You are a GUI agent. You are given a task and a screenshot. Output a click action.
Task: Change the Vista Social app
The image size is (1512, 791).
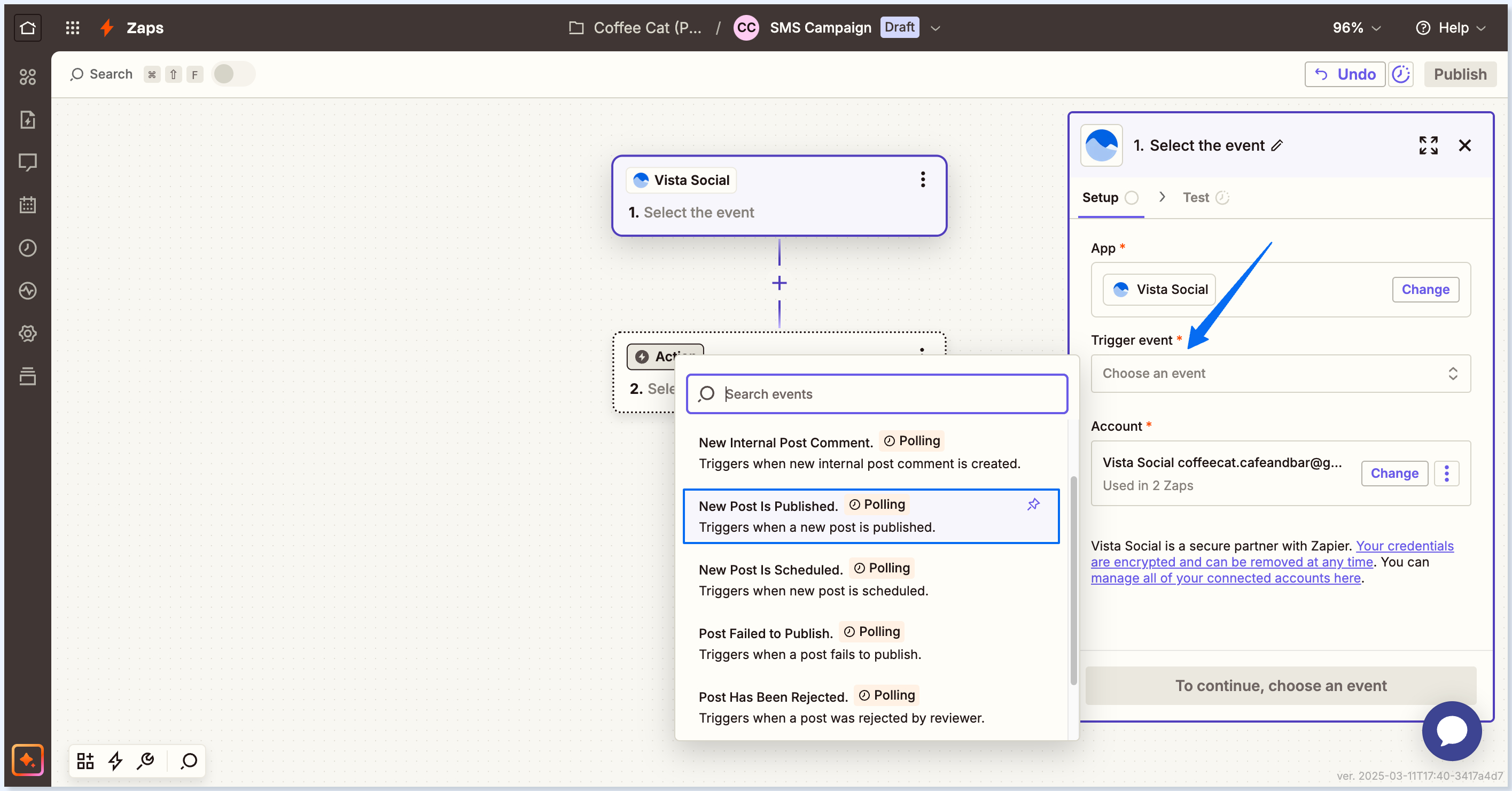(x=1425, y=290)
